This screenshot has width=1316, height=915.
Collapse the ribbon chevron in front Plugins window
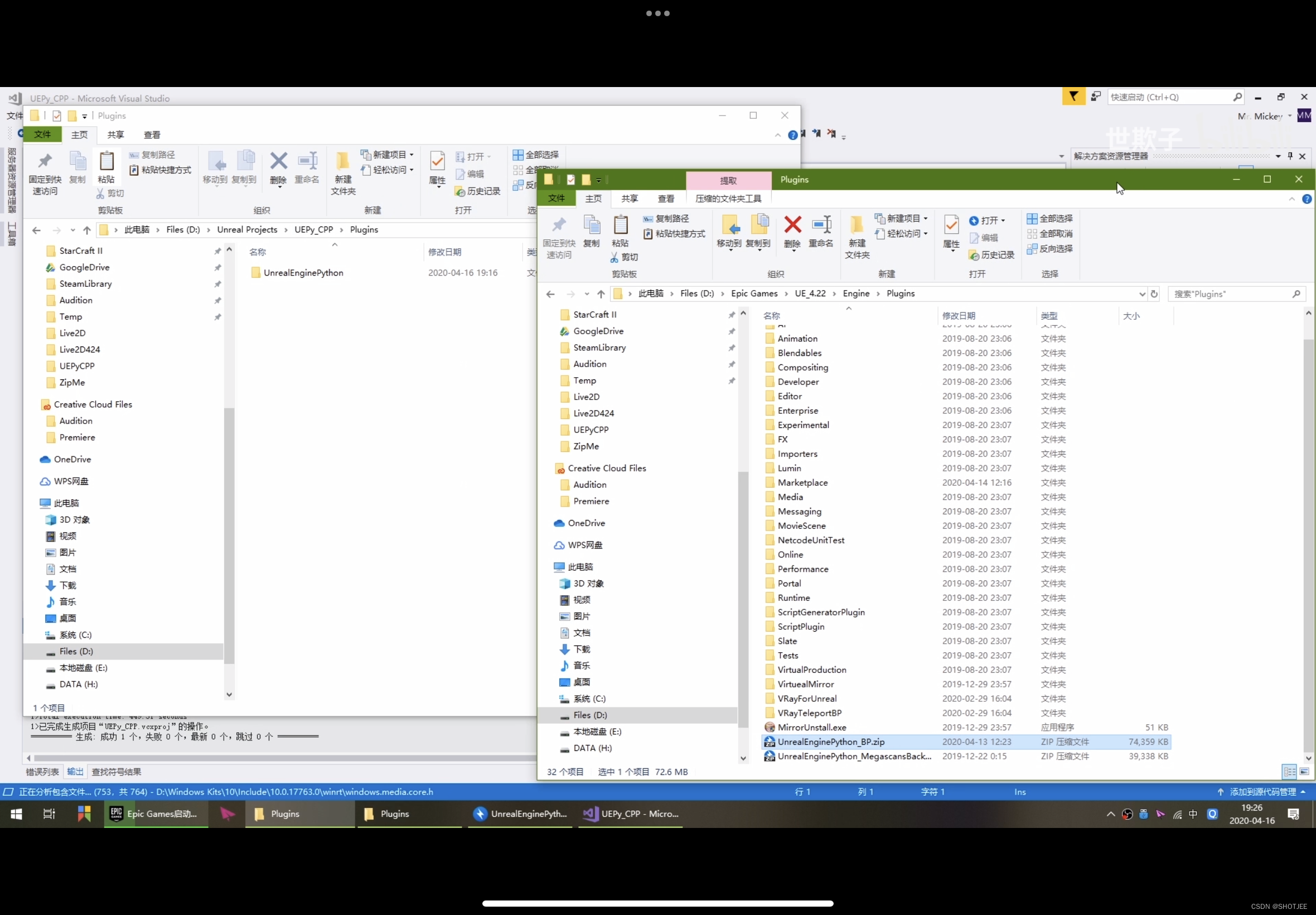(1291, 199)
